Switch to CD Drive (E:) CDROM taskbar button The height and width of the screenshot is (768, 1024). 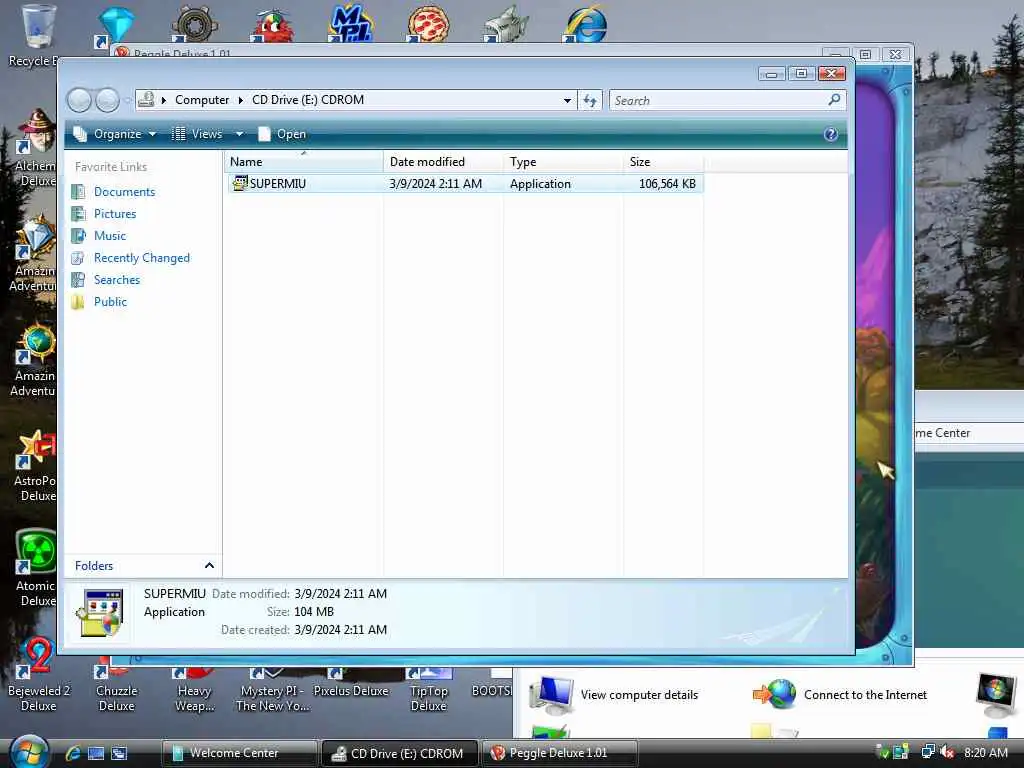pos(400,753)
